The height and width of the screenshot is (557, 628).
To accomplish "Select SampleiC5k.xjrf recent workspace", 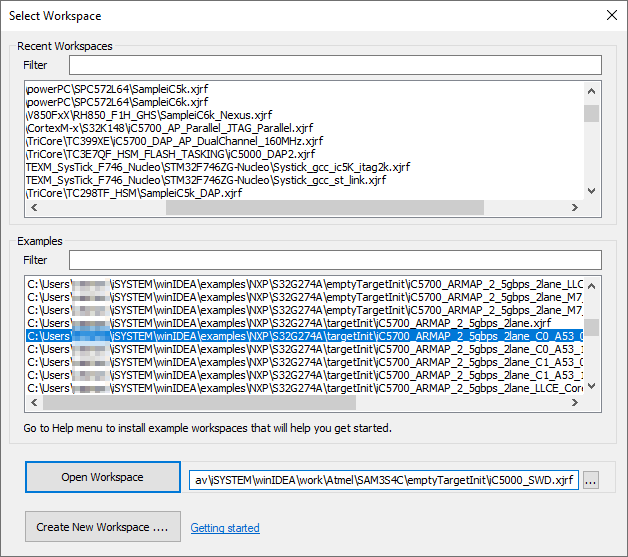I will (117, 89).
